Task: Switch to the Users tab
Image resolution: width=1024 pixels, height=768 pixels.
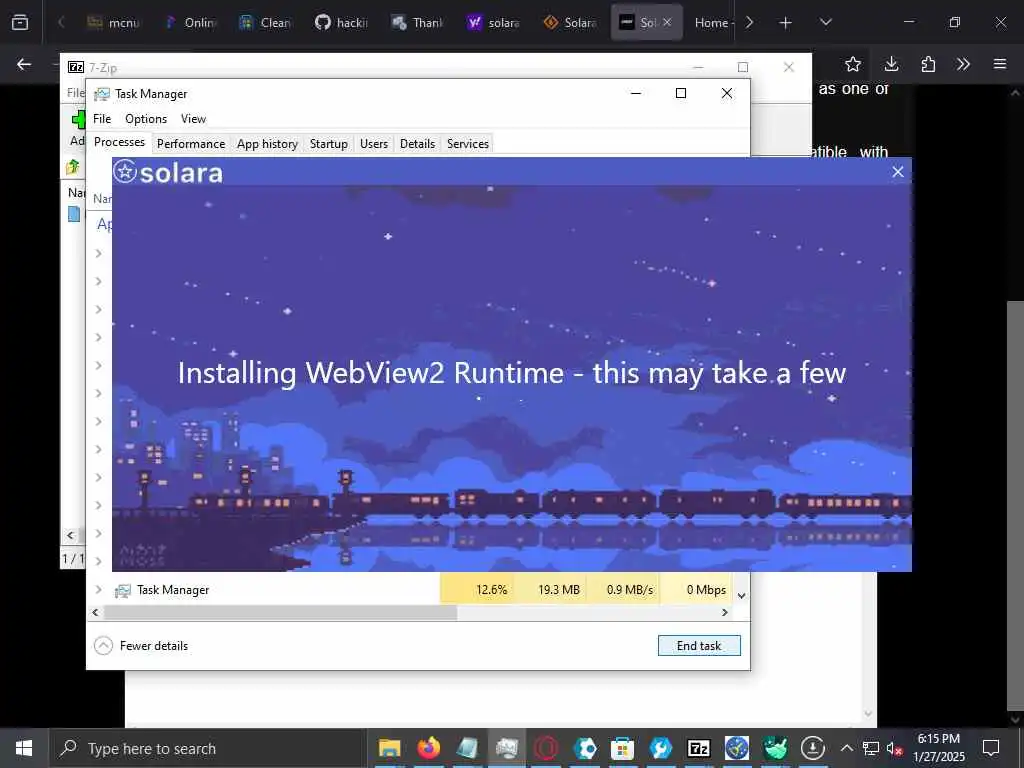Action: click(x=374, y=144)
